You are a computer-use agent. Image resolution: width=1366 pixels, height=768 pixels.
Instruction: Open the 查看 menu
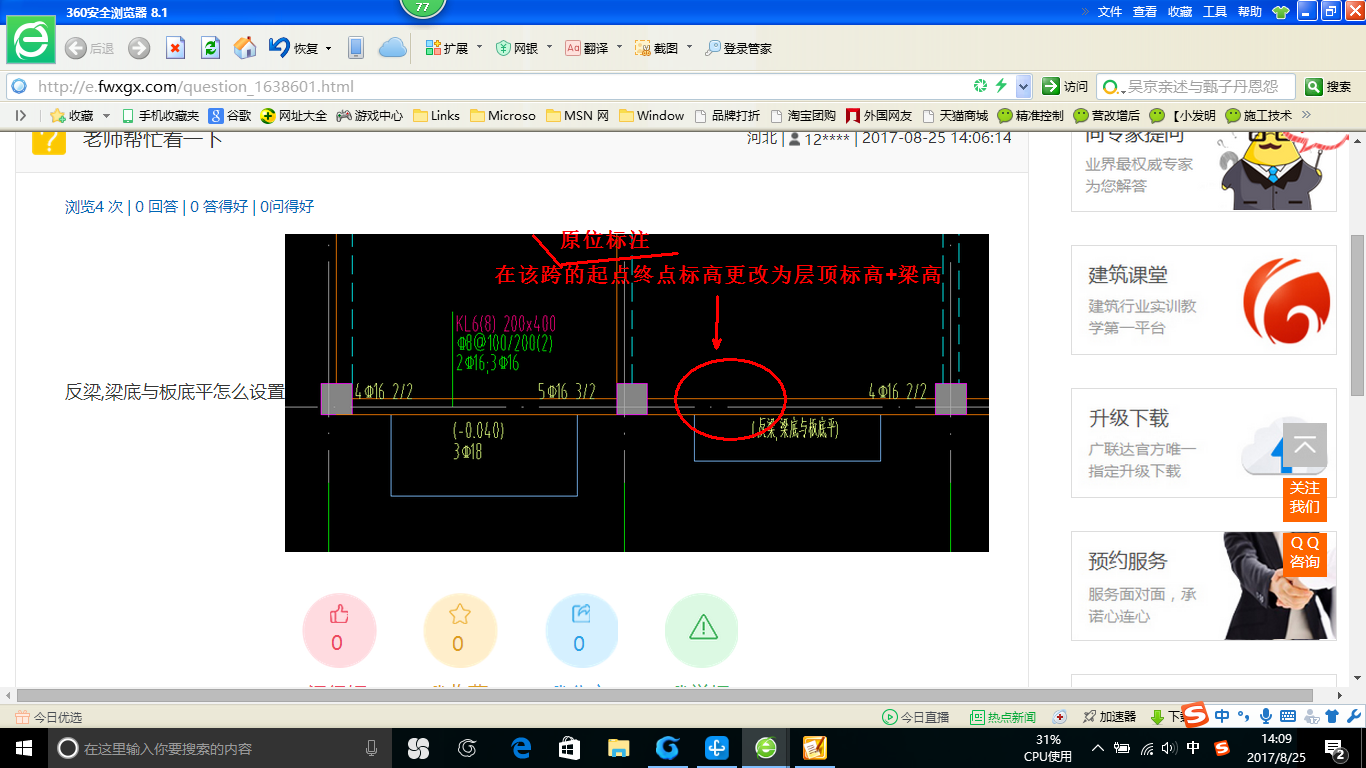click(x=1145, y=12)
